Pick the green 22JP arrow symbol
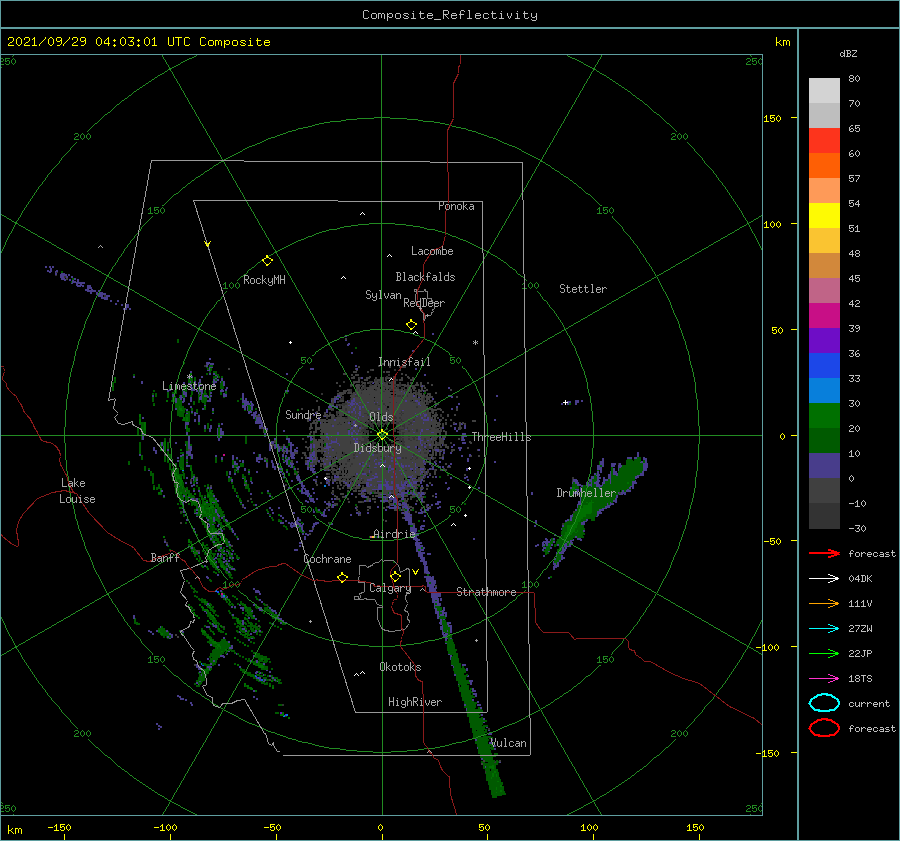 (824, 653)
